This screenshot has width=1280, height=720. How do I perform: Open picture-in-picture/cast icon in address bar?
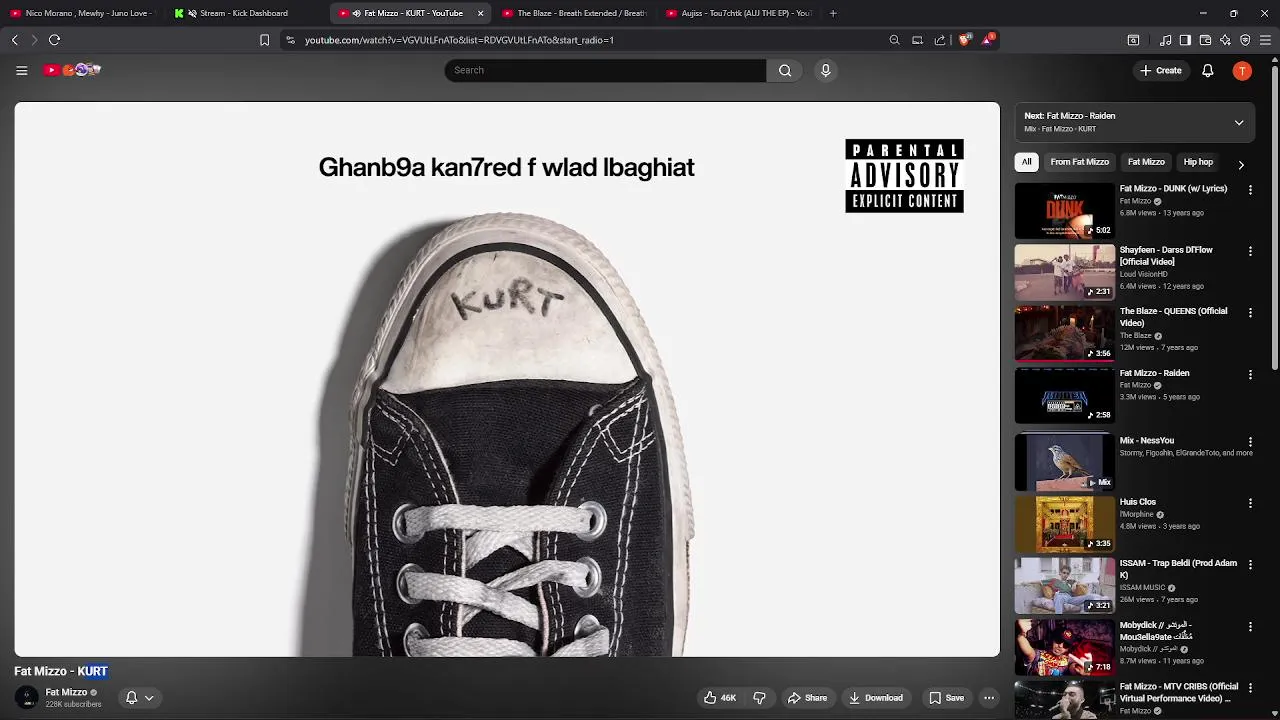[x=917, y=40]
